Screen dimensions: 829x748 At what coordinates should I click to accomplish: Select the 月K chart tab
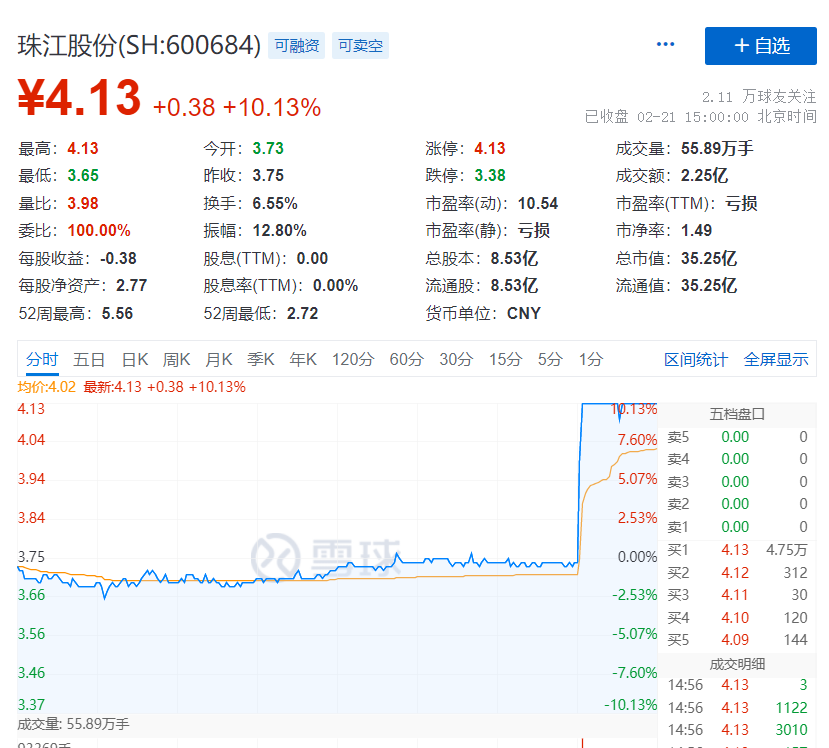point(219,360)
